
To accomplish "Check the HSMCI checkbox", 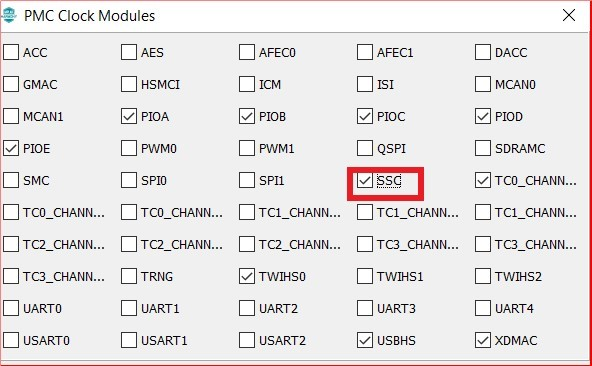I will pos(129,84).
